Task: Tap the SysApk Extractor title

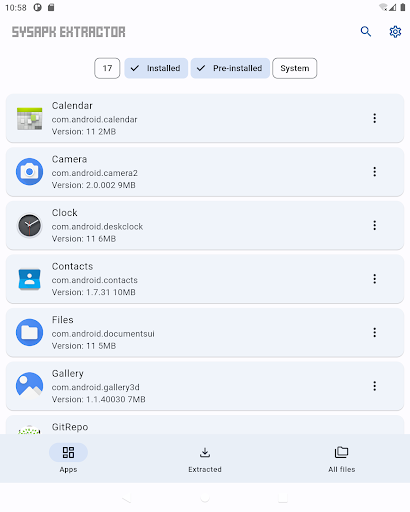Action: click(69, 32)
